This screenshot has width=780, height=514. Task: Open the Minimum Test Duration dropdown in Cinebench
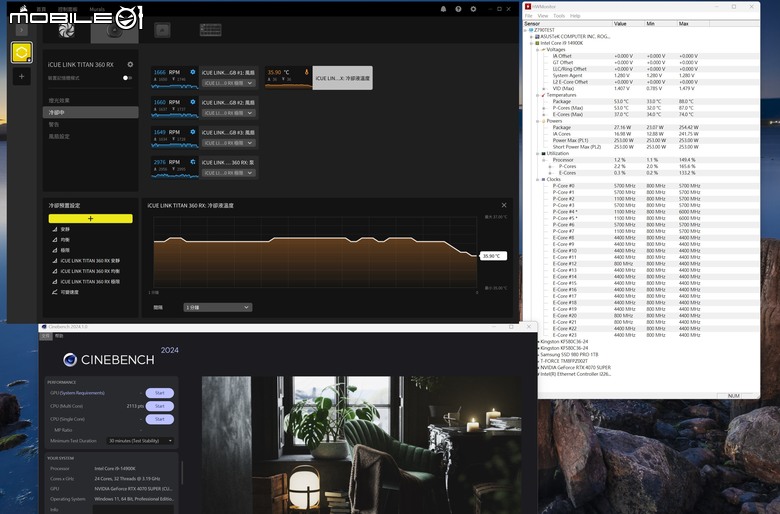(140, 441)
